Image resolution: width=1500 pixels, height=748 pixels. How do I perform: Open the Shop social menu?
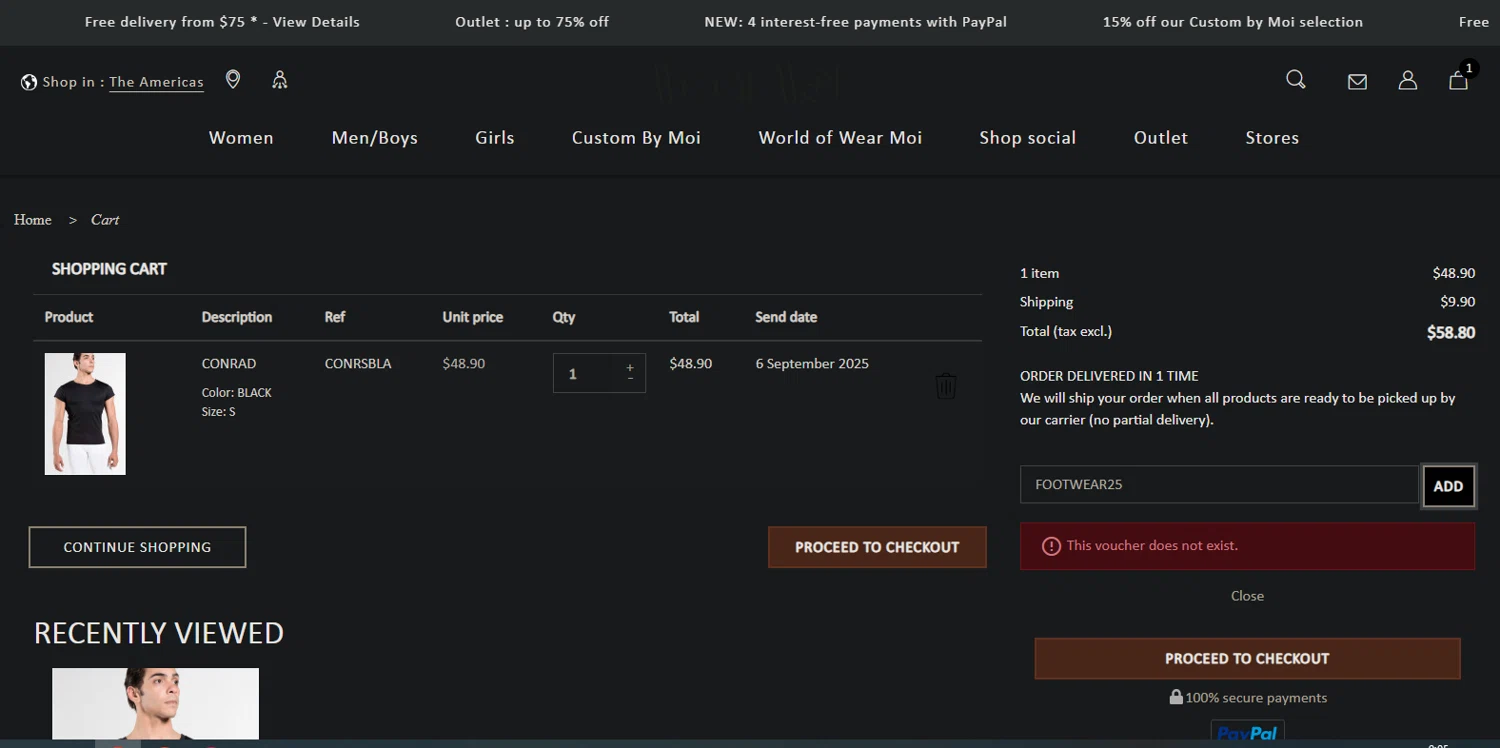click(1028, 138)
